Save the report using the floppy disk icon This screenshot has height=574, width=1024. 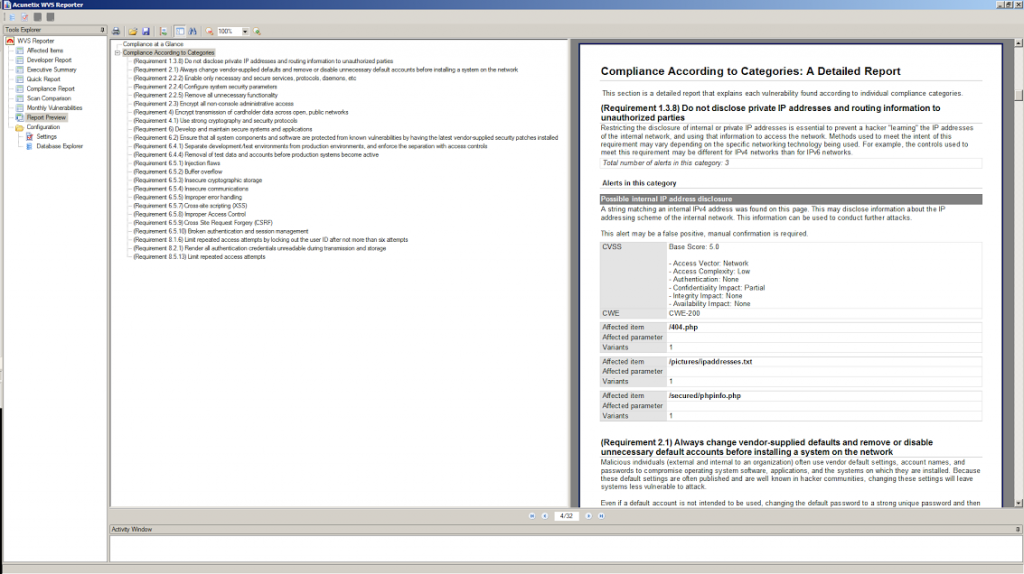(146, 31)
